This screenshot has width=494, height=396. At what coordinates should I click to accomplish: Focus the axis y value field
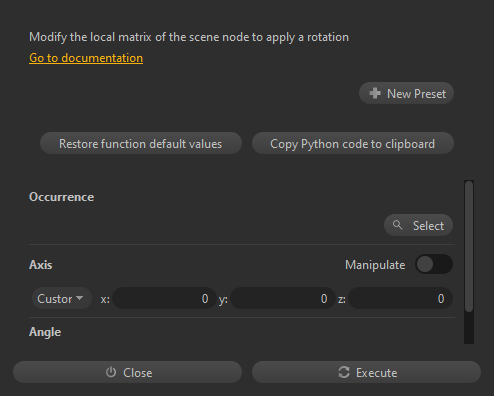[283, 298]
